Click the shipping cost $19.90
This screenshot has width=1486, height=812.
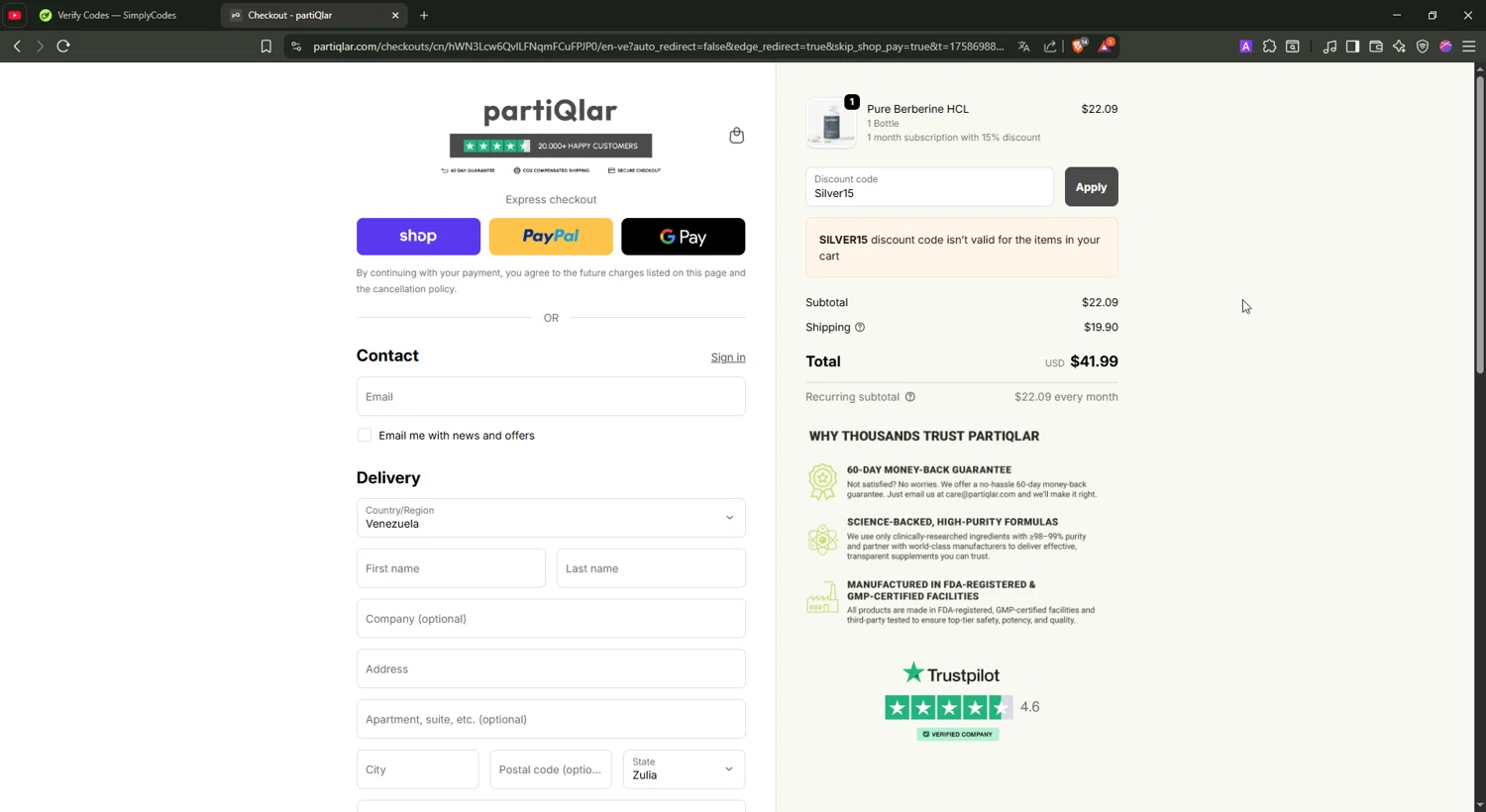click(1101, 328)
